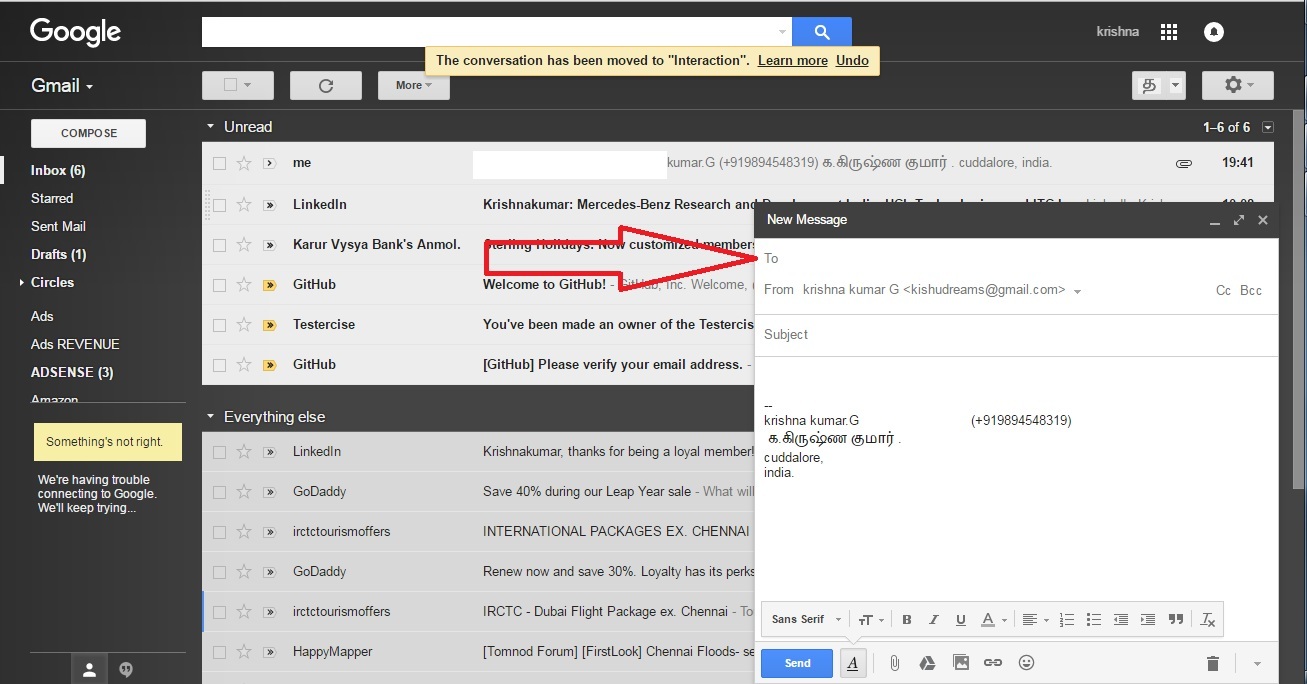Insert a file from Google Drive
The height and width of the screenshot is (684, 1307).
click(x=927, y=662)
